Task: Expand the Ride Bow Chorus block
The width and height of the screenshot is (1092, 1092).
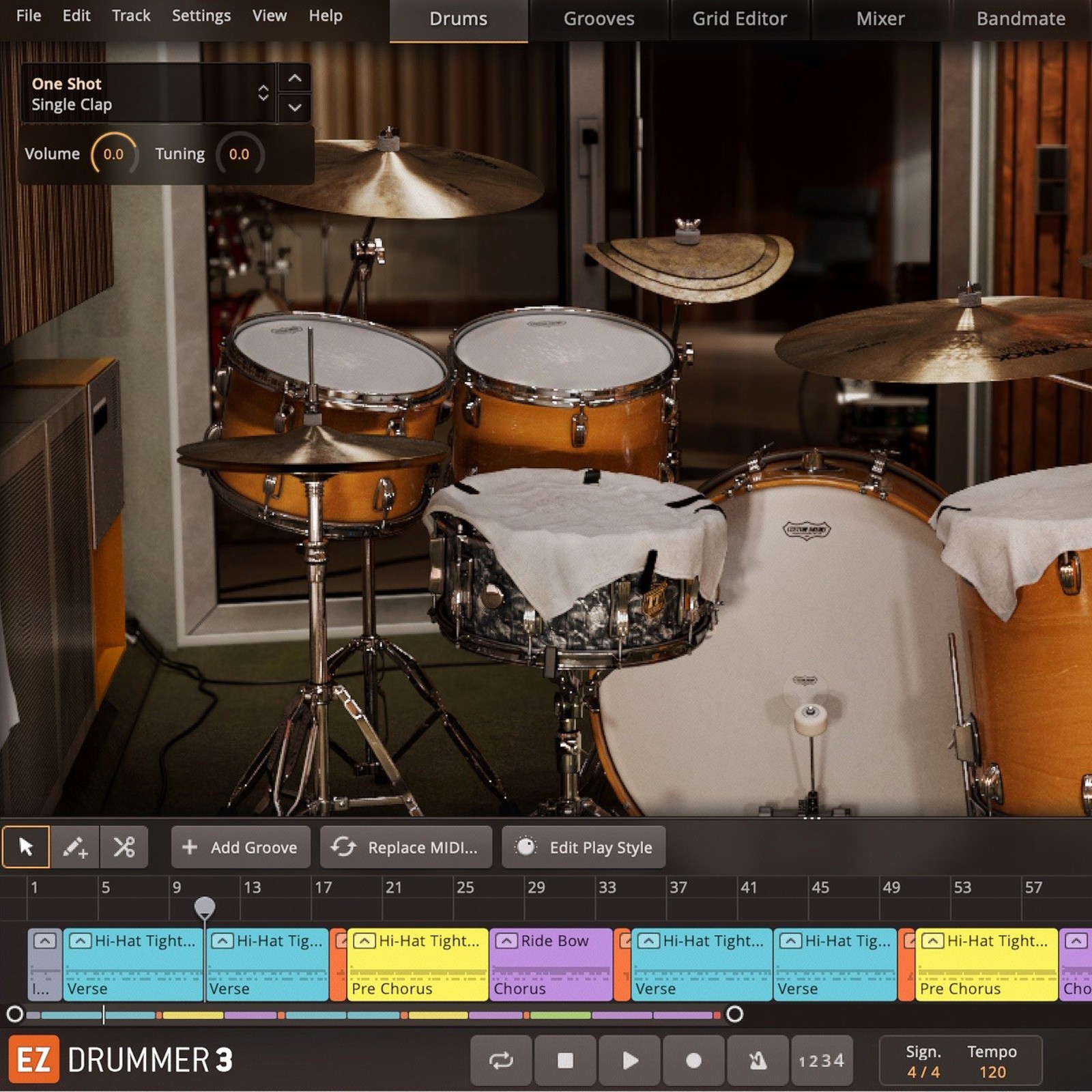Action: click(x=506, y=941)
